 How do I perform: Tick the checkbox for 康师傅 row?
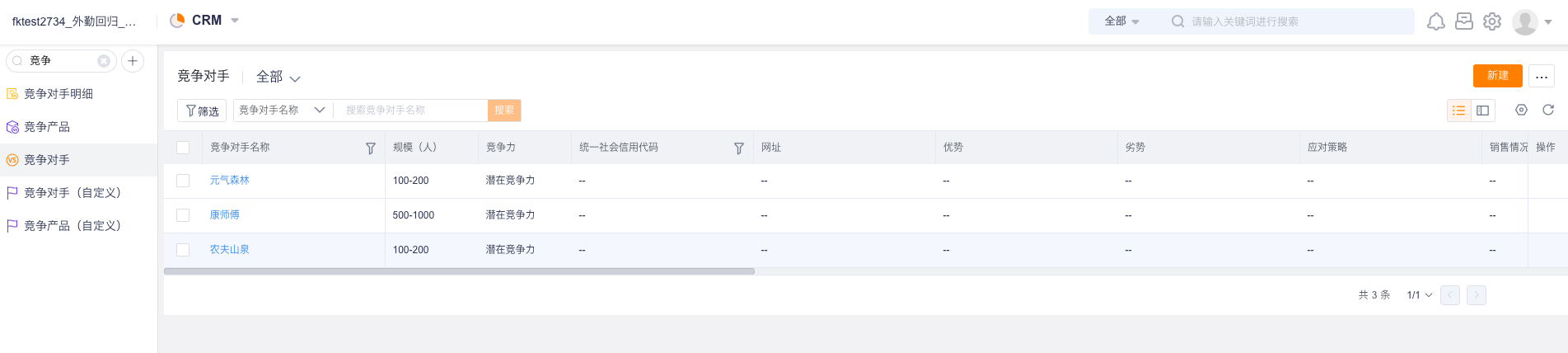(x=183, y=215)
